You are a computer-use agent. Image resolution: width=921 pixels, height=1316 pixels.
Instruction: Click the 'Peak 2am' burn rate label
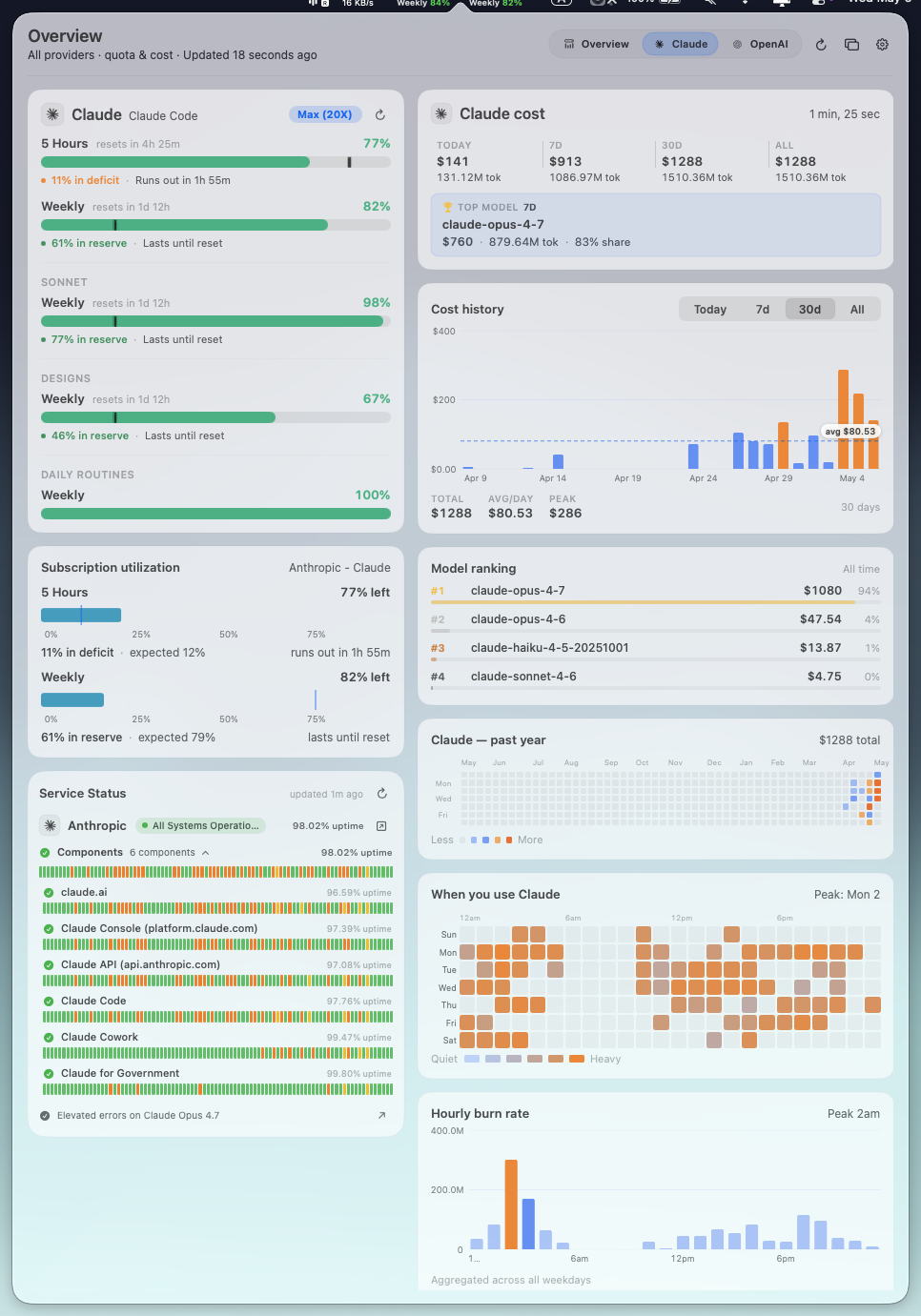pos(853,1114)
